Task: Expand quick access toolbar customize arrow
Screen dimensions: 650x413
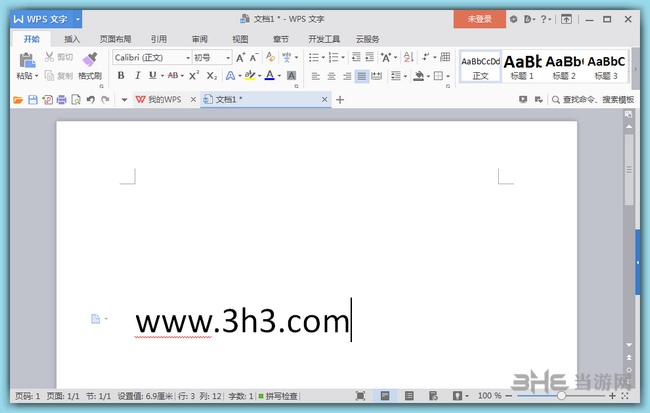Action: point(124,100)
